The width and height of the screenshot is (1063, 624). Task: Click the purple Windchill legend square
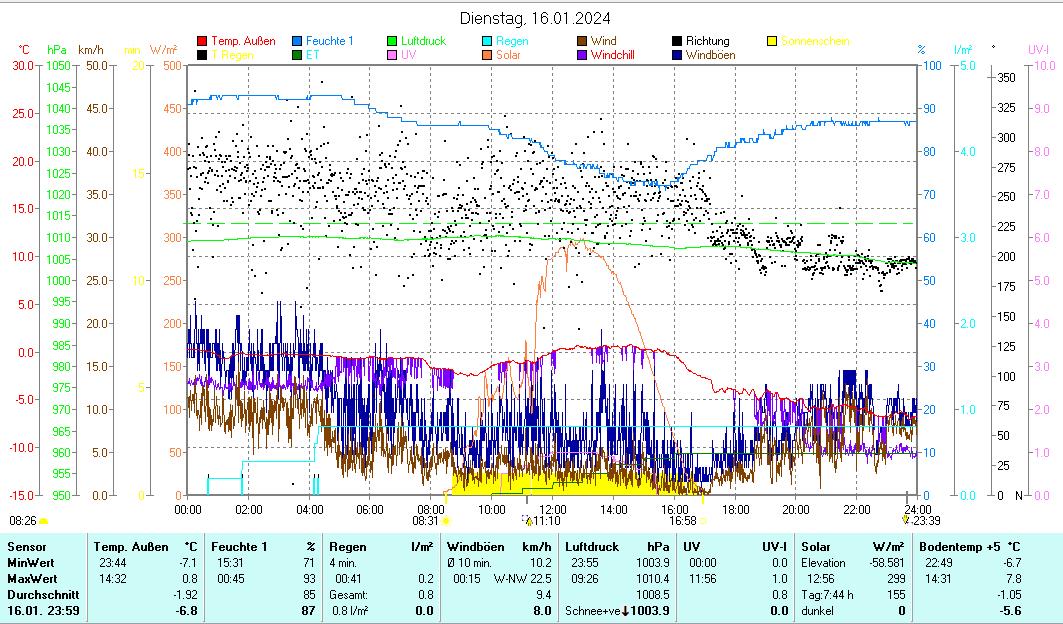583,55
